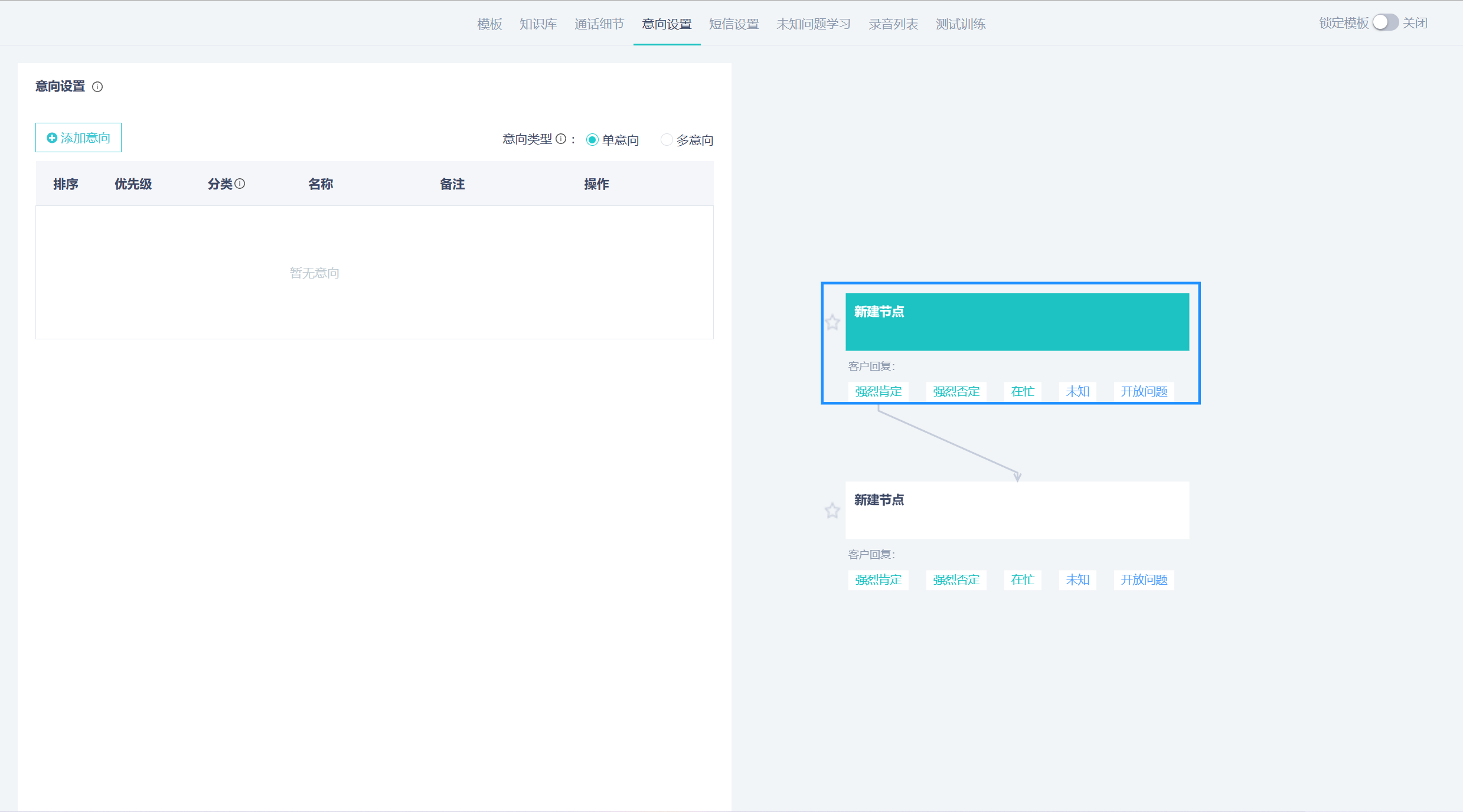The image size is (1463, 812).
Task: Click the plus icon in 添加意向 button
Action: coord(52,137)
